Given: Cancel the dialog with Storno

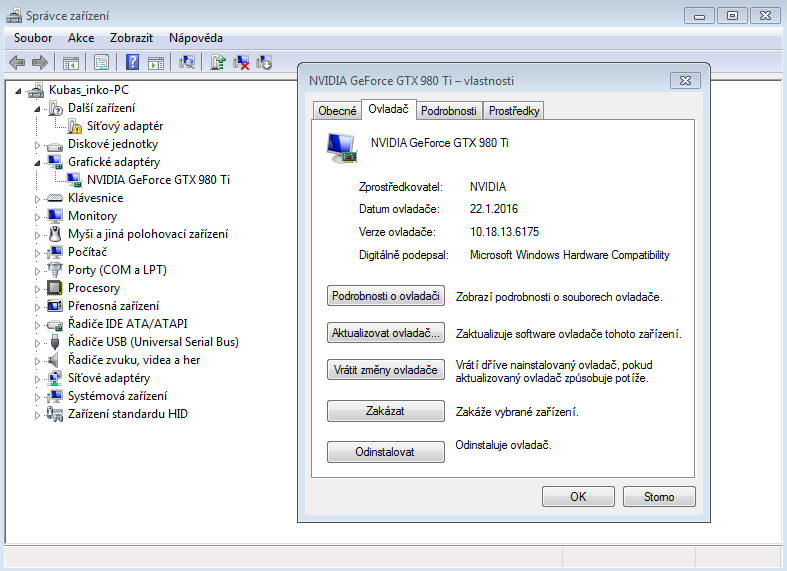Looking at the screenshot, I should (659, 496).
